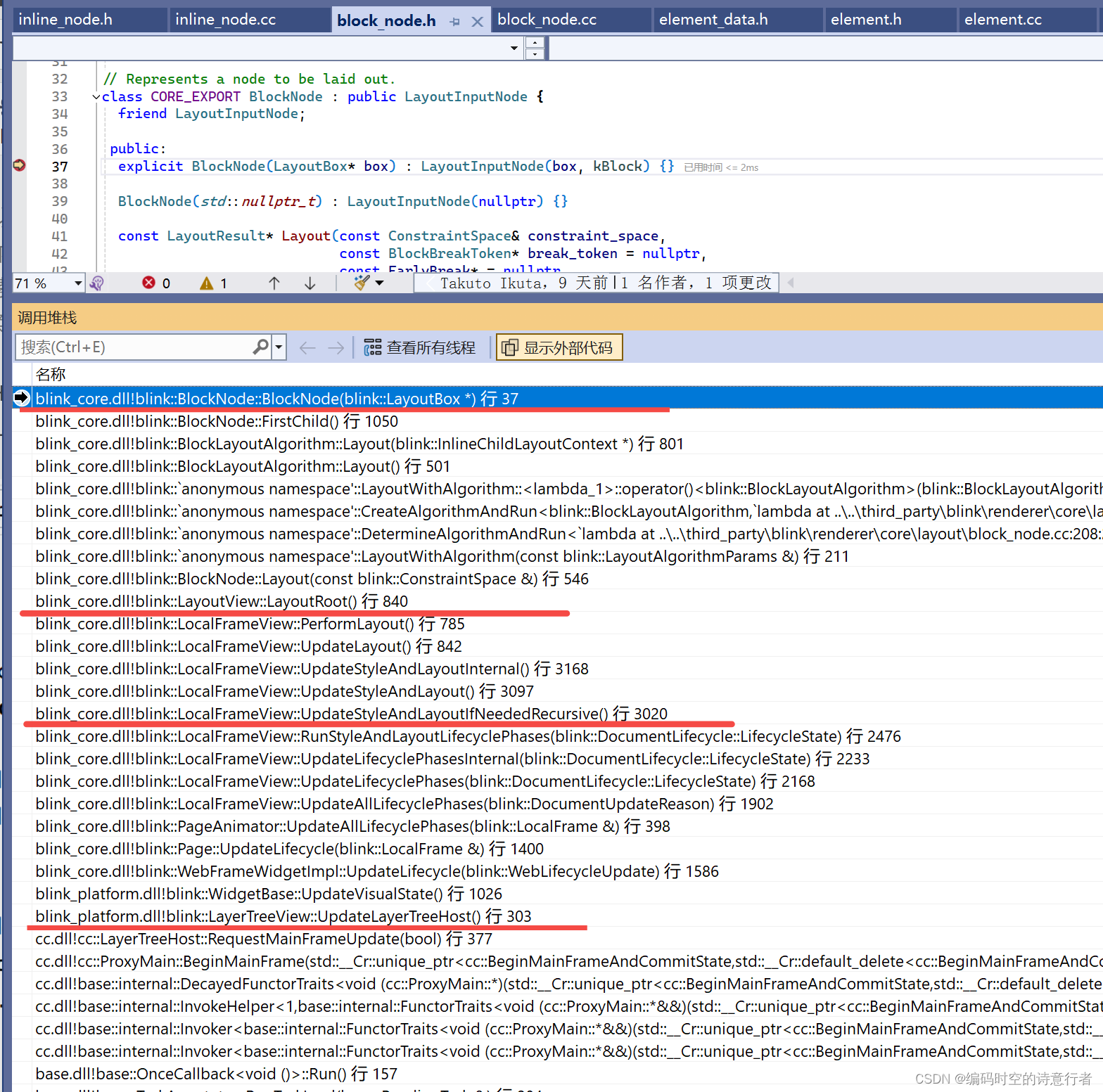The height and width of the screenshot is (1092, 1103).
Task: Click the 查看所有线程 button
Action: point(420,347)
